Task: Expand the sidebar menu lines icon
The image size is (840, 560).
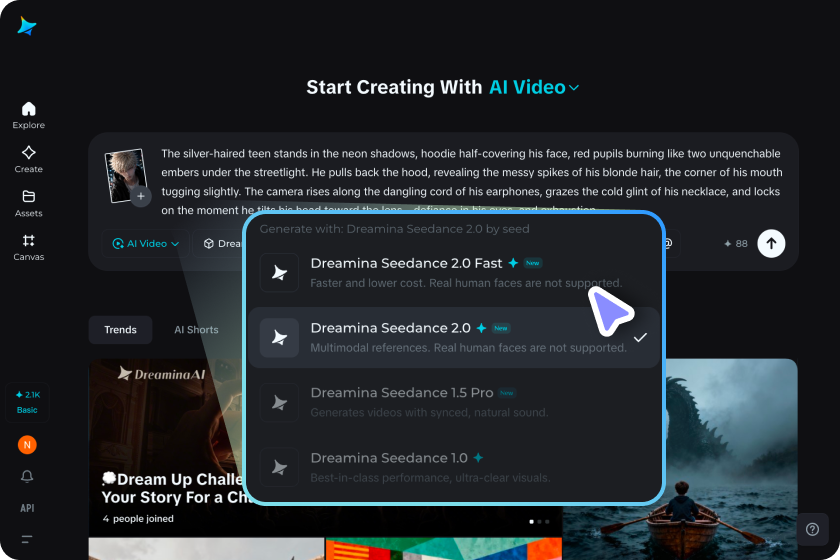Action: (27, 539)
